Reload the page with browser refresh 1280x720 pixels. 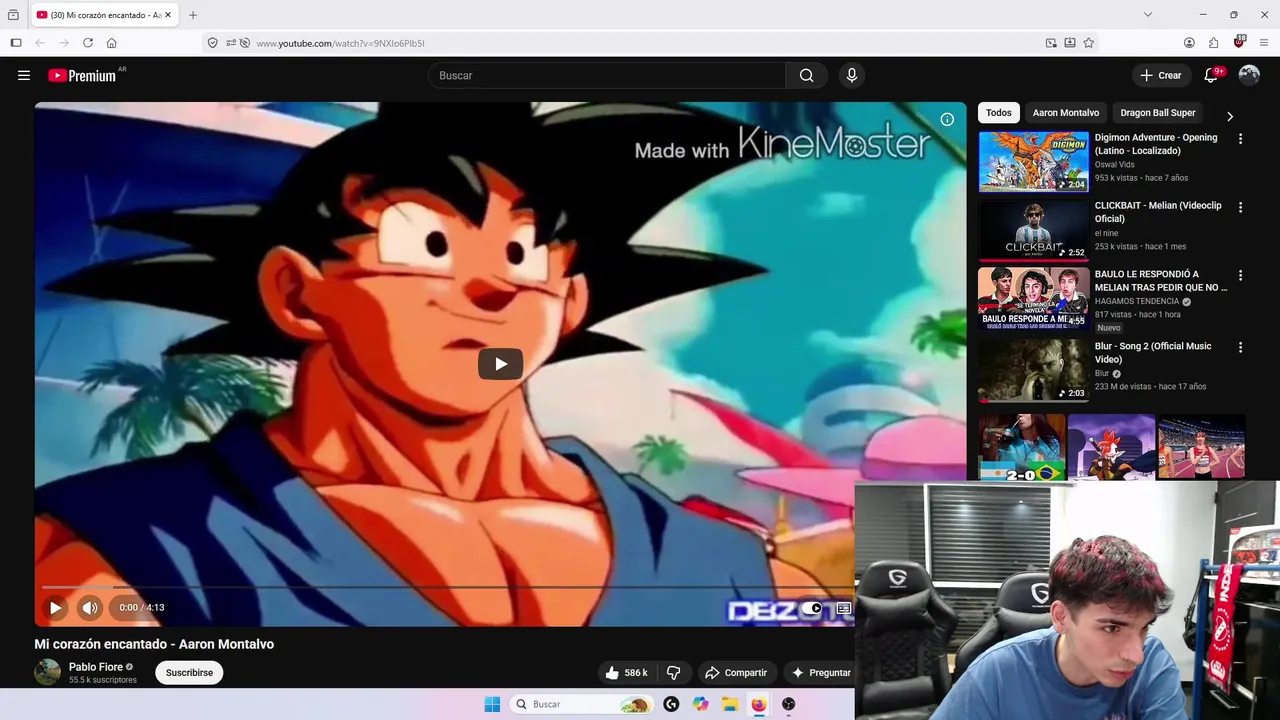point(88,43)
